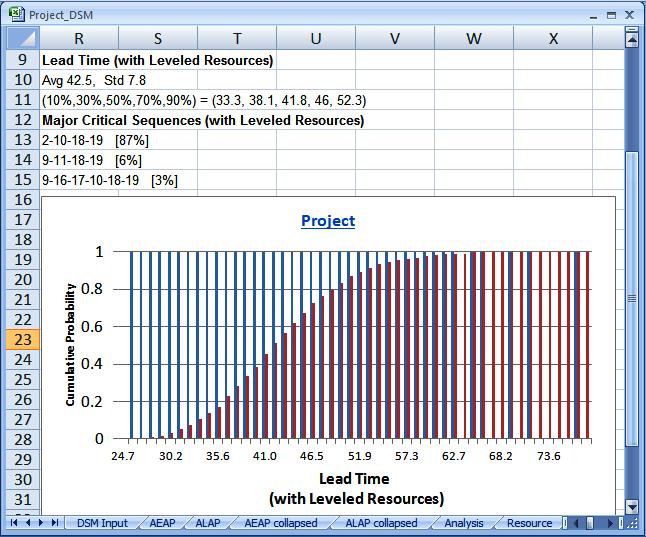The image size is (646, 537).
Task: Click vertical scrollbar down arrow
Action: (632, 506)
